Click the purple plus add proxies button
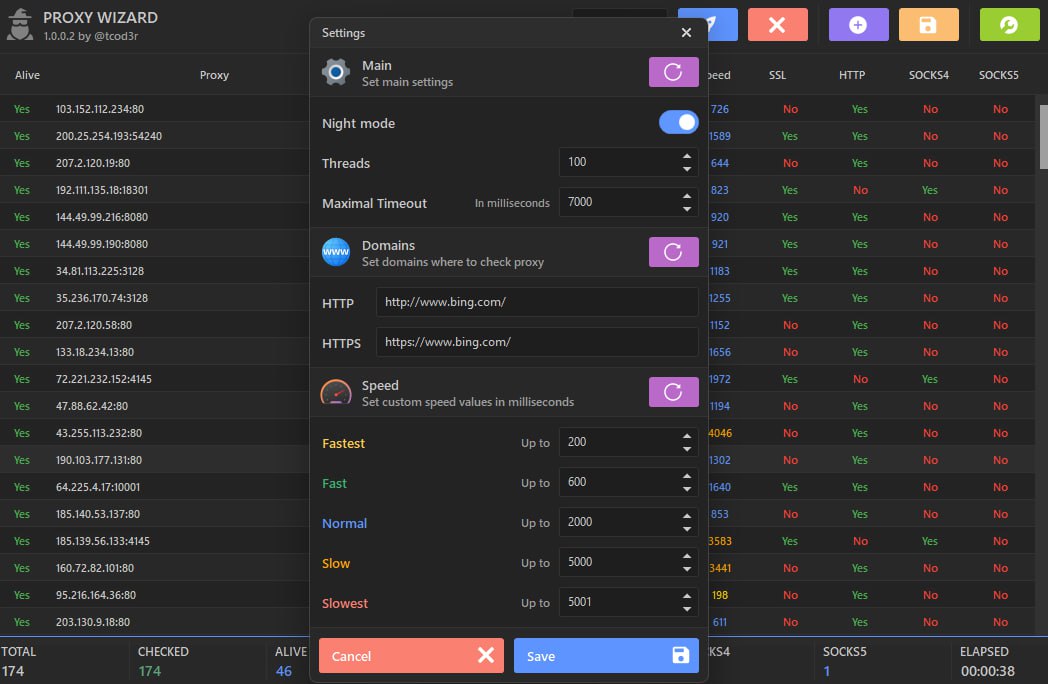Viewport: 1048px width, 684px height. 858,25
